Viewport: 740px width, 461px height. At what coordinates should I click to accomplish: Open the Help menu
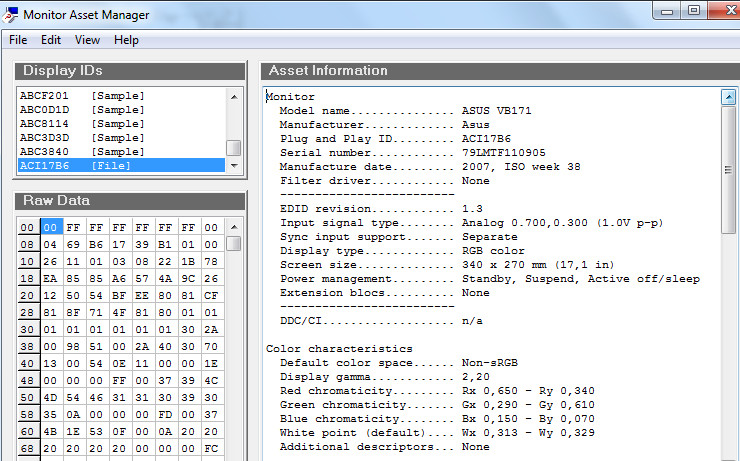(x=126, y=40)
